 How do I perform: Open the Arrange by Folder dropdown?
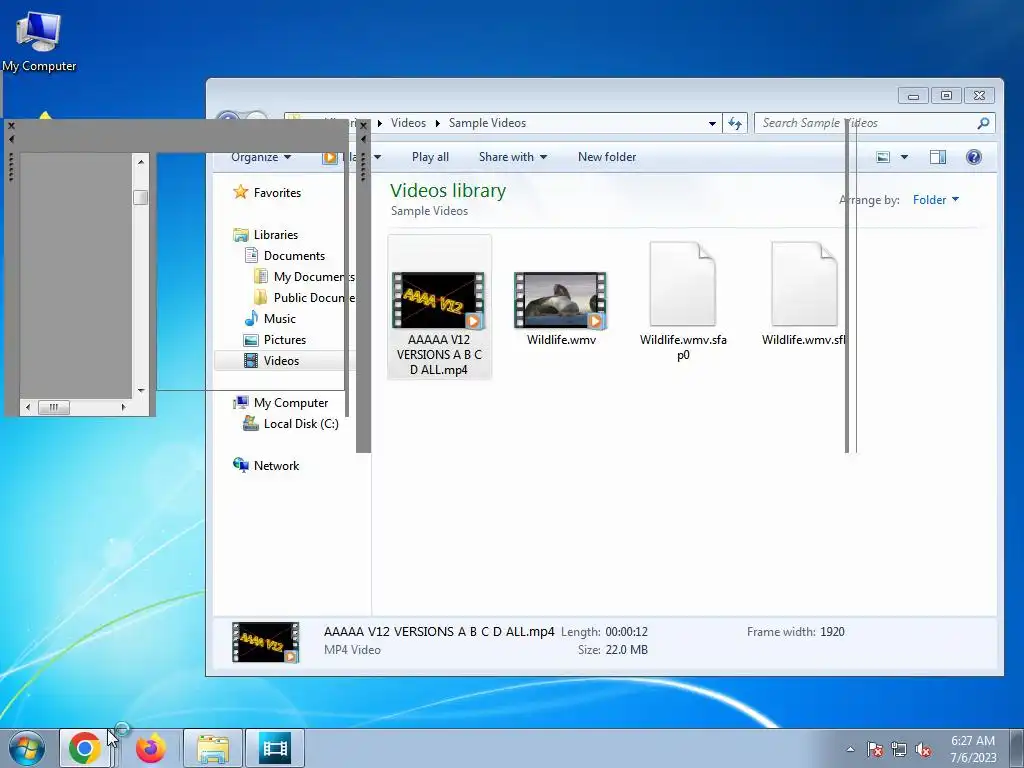(936, 200)
